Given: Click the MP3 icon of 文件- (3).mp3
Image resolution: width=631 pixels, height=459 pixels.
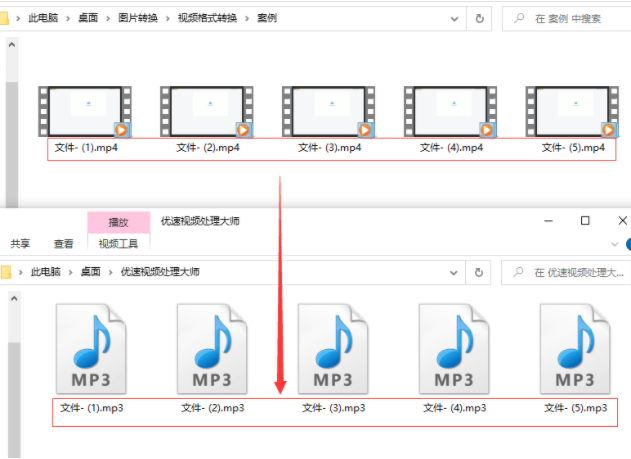Looking at the screenshot, I should pyautogui.click(x=333, y=349).
